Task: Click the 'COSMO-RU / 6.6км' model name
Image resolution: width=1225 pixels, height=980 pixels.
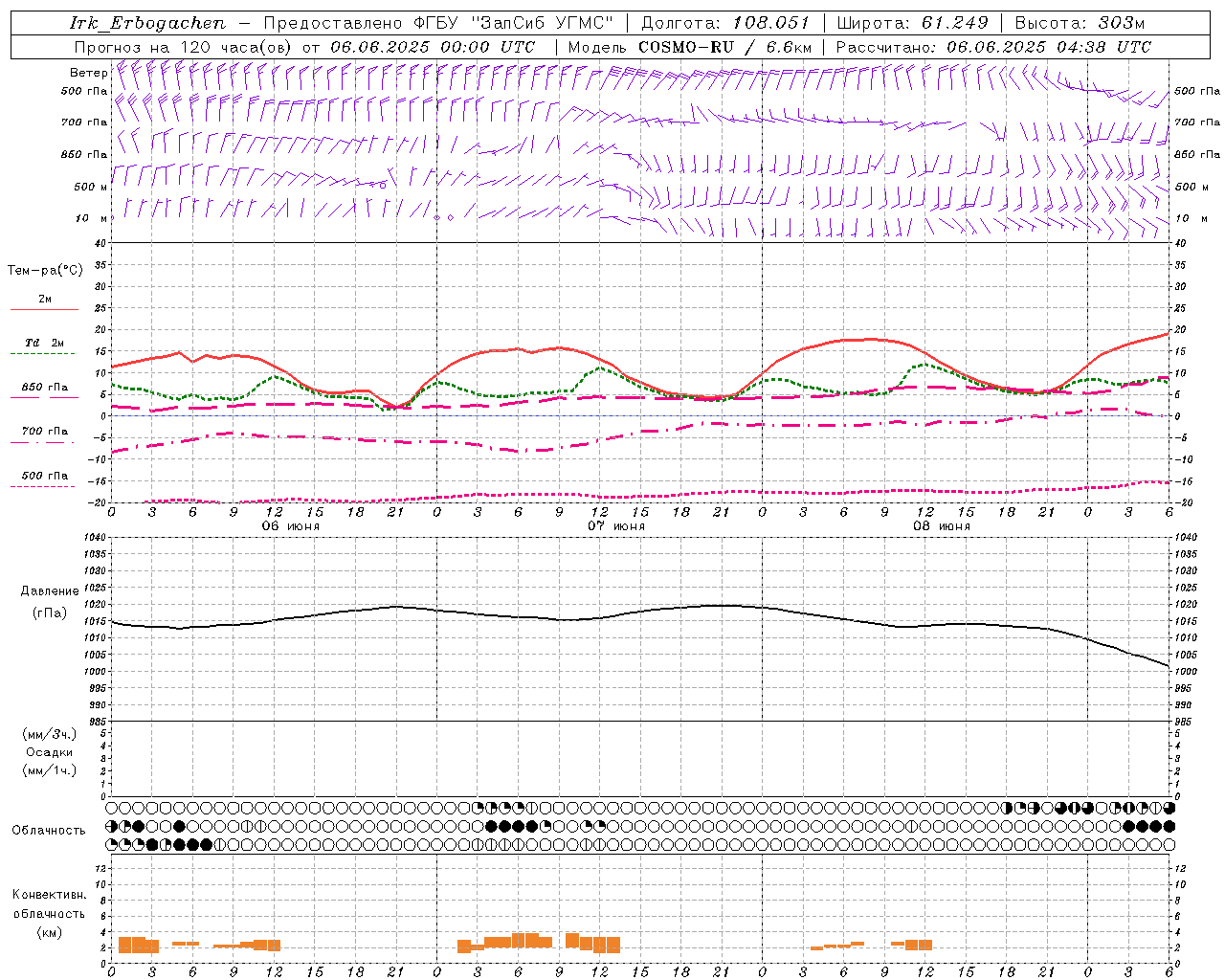Action: pos(724,47)
